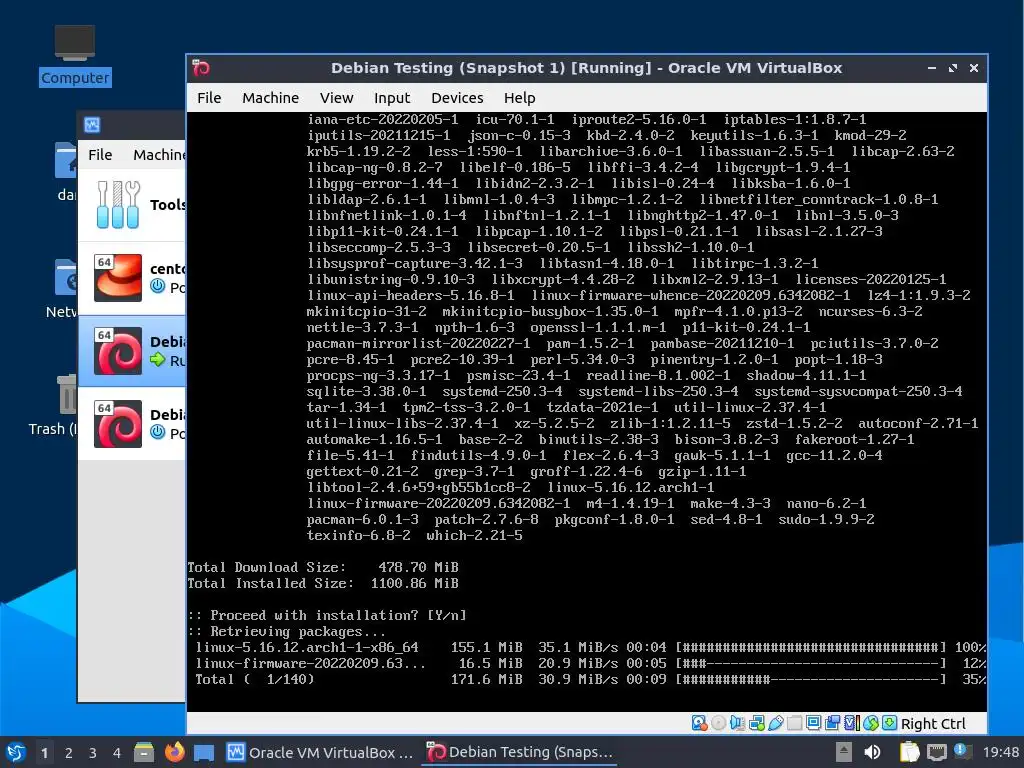Click the VM network adapters indicator
The width and height of the screenshot is (1024, 768).
click(x=757, y=723)
